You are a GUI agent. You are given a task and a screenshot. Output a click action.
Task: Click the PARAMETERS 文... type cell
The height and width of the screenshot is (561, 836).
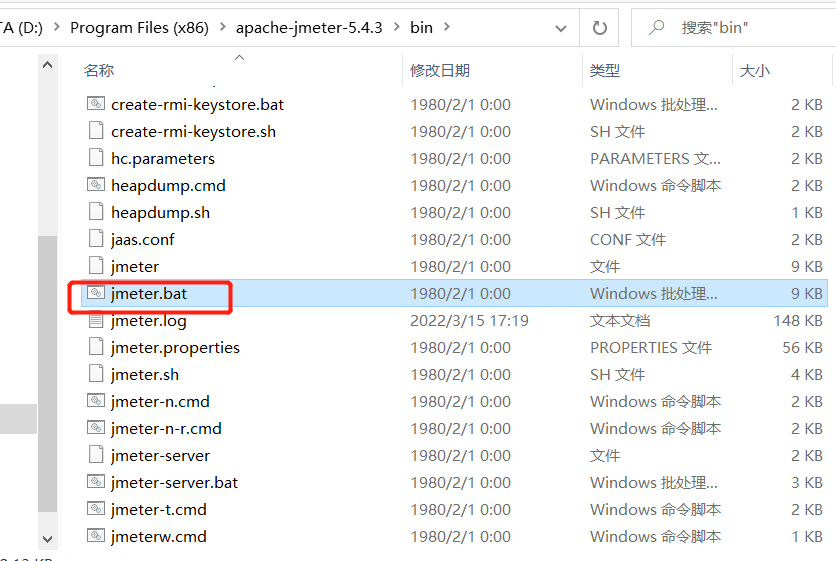(655, 159)
